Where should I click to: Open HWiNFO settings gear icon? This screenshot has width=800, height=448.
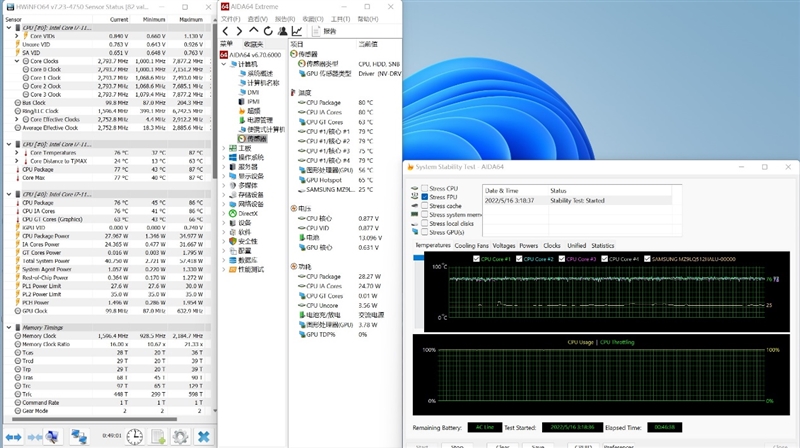click(x=180, y=437)
